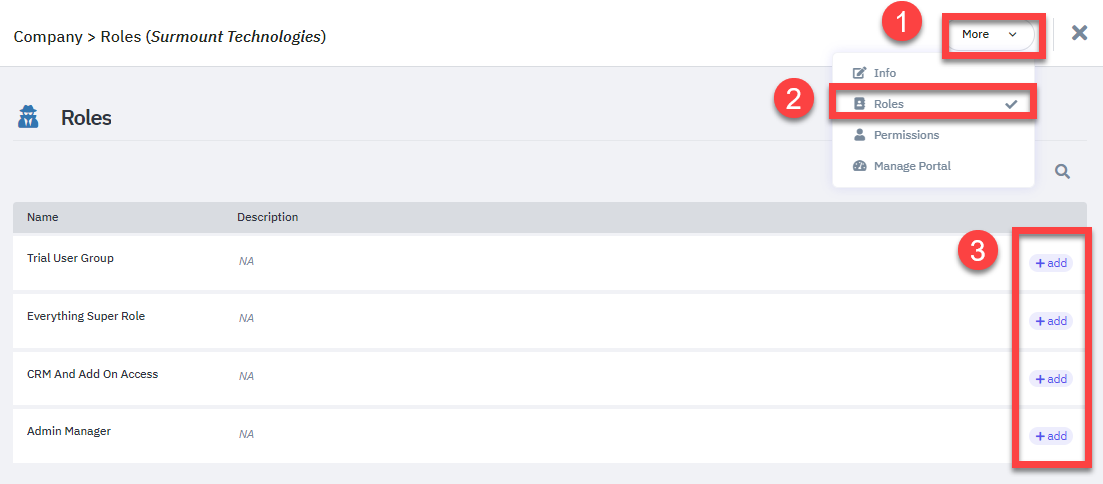Click the Info edit pencil icon
Screen dimensions: 1103x484
(x=859, y=72)
